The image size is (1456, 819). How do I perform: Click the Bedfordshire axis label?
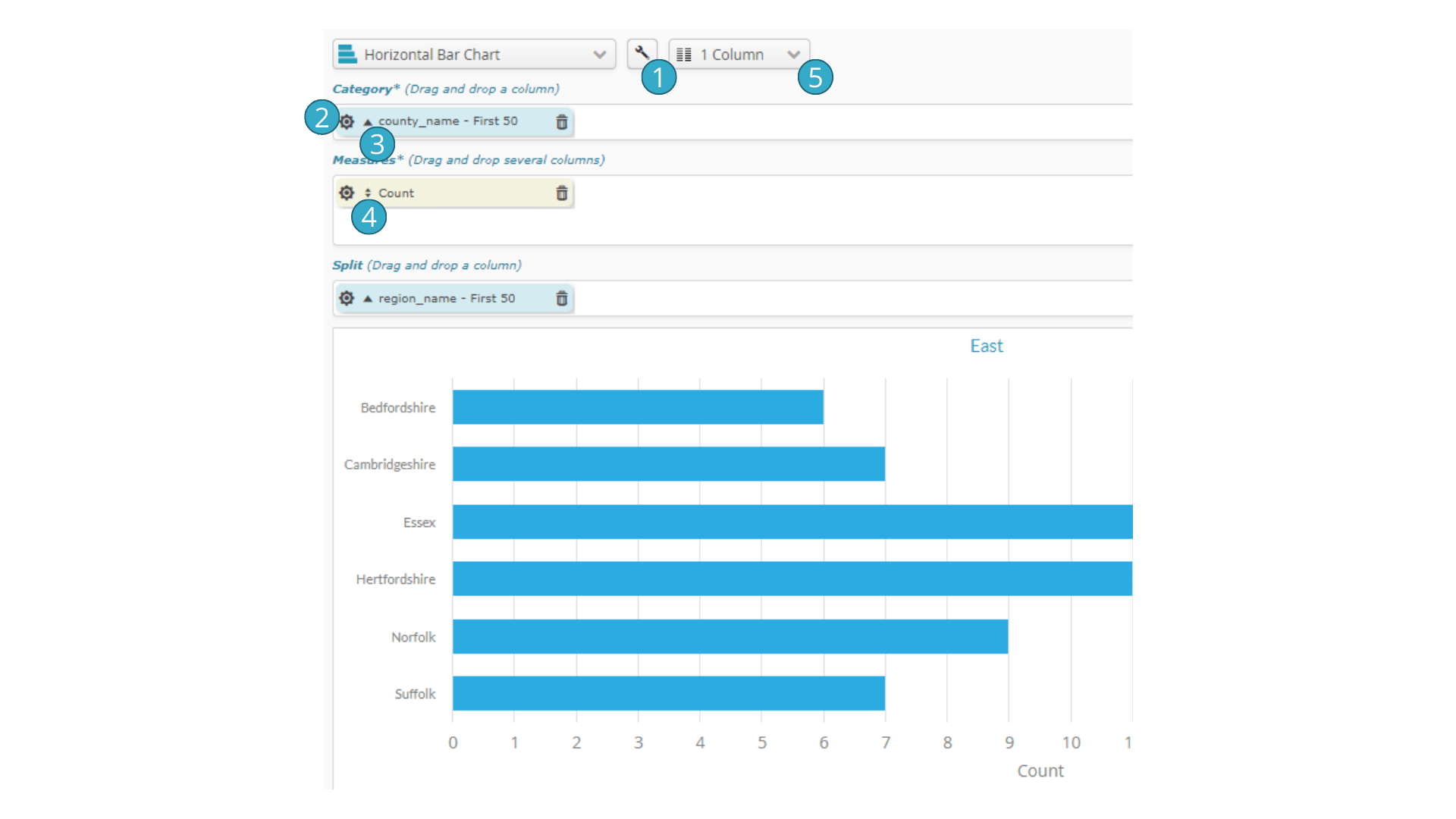398,408
